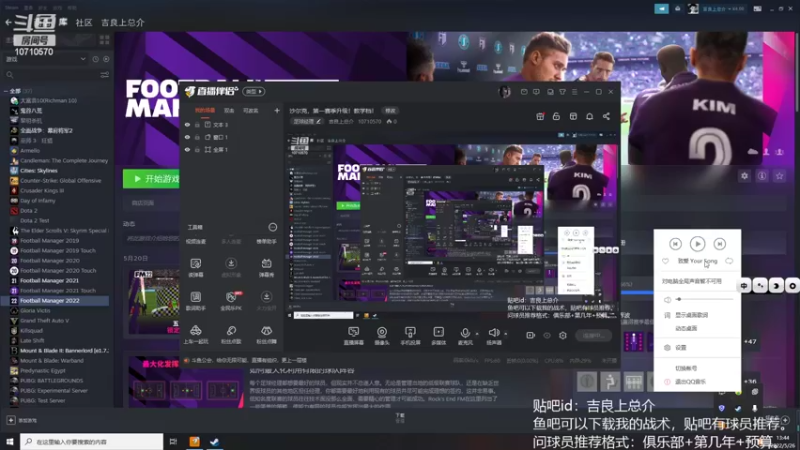800x450 pixels.
Task: Click record icon in streaming bottom bar
Action: [x=530, y=335]
